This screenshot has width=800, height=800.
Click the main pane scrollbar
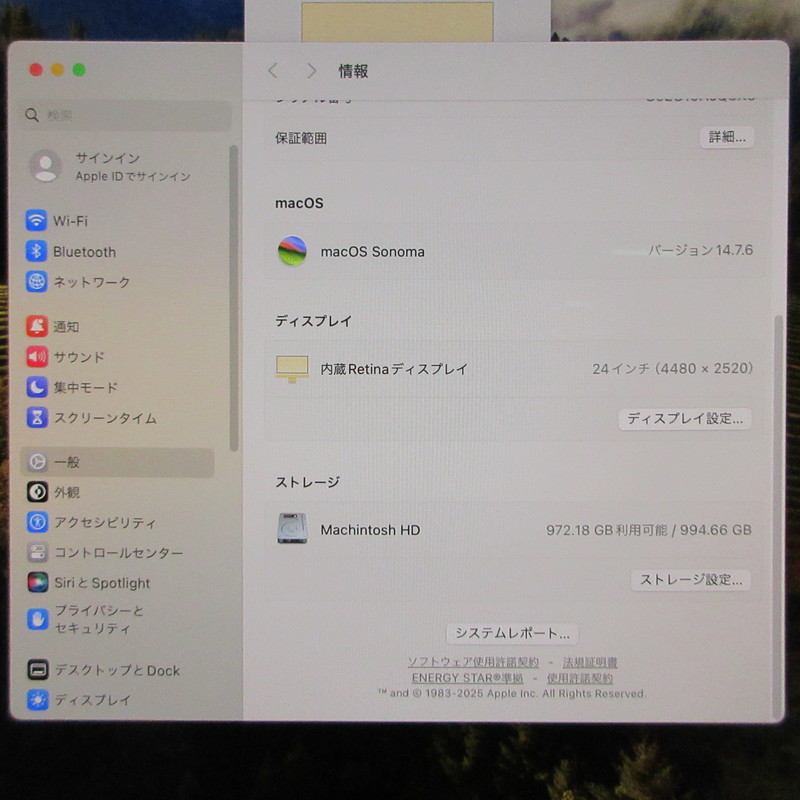point(779,516)
